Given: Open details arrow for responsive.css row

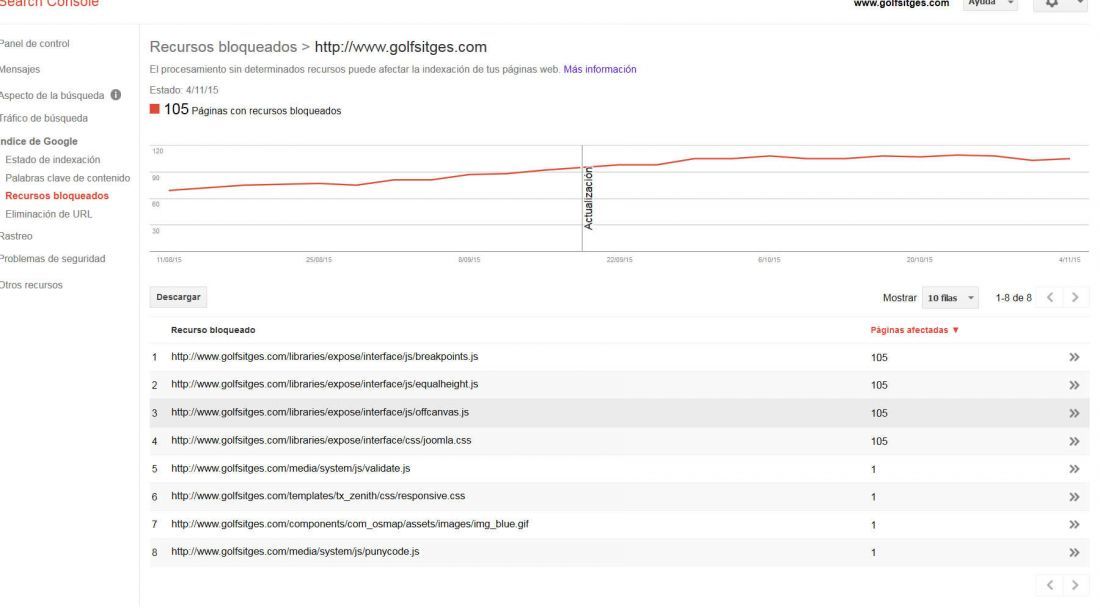Looking at the screenshot, I should (x=1073, y=497).
